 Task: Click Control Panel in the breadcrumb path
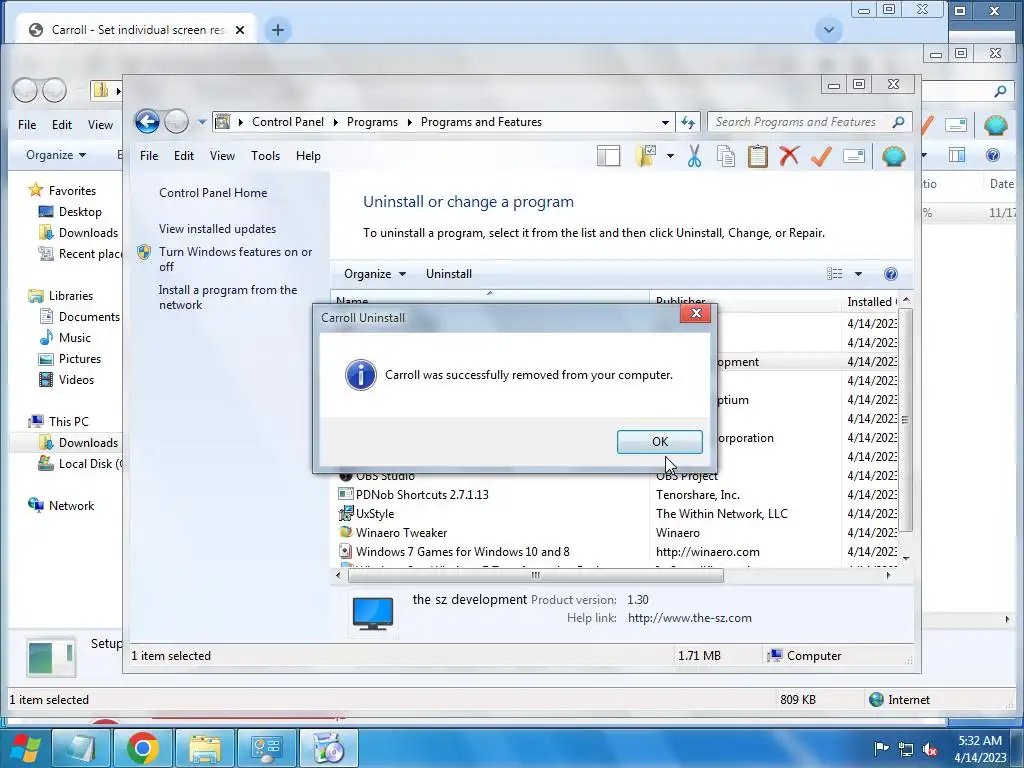[x=287, y=122]
